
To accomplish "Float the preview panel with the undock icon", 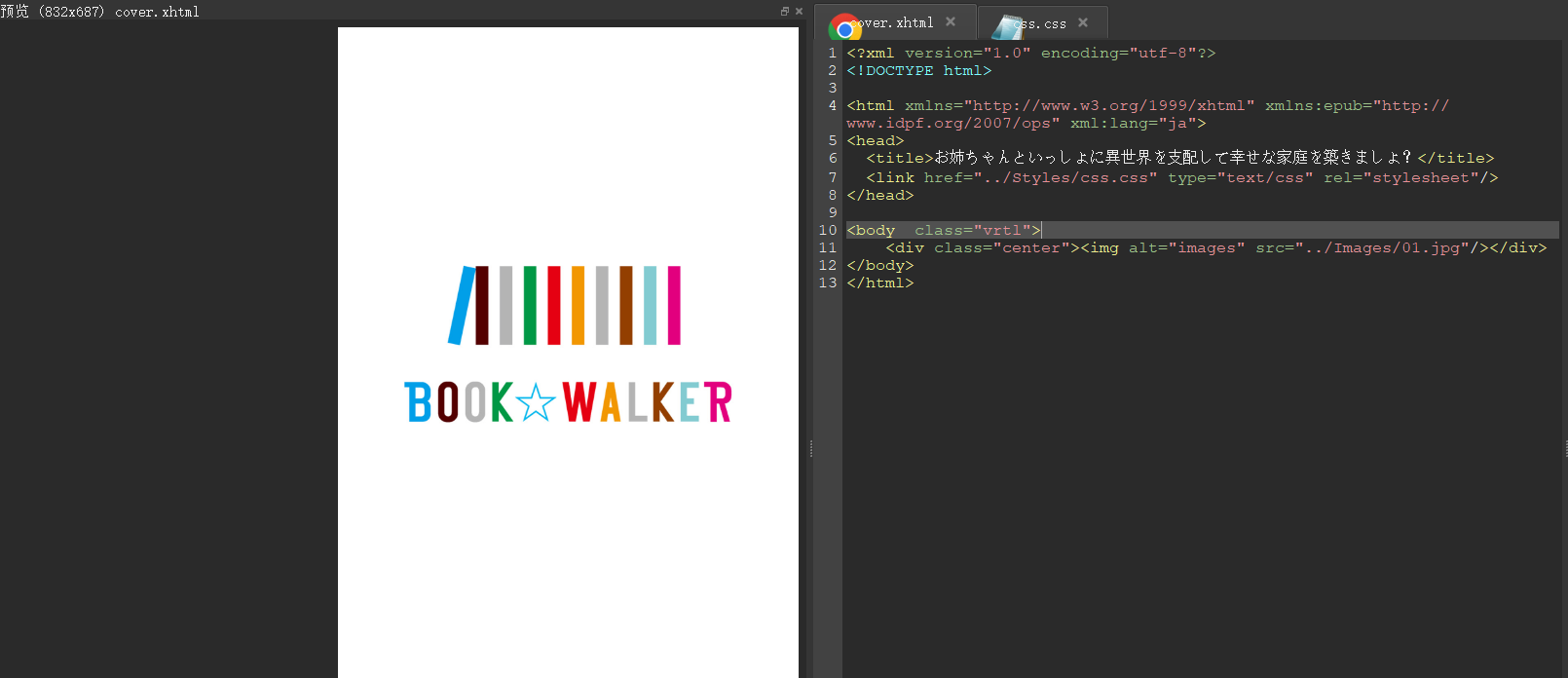I will pos(785,12).
